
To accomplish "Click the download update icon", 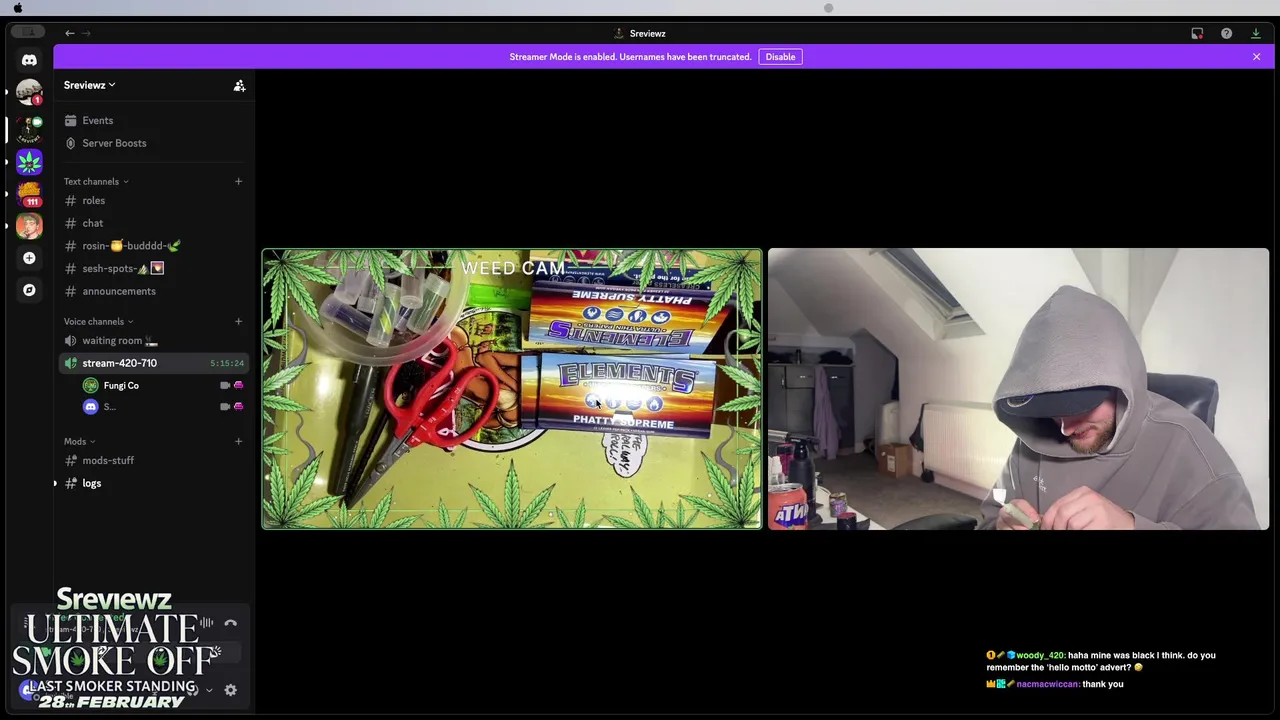I will point(1256,33).
